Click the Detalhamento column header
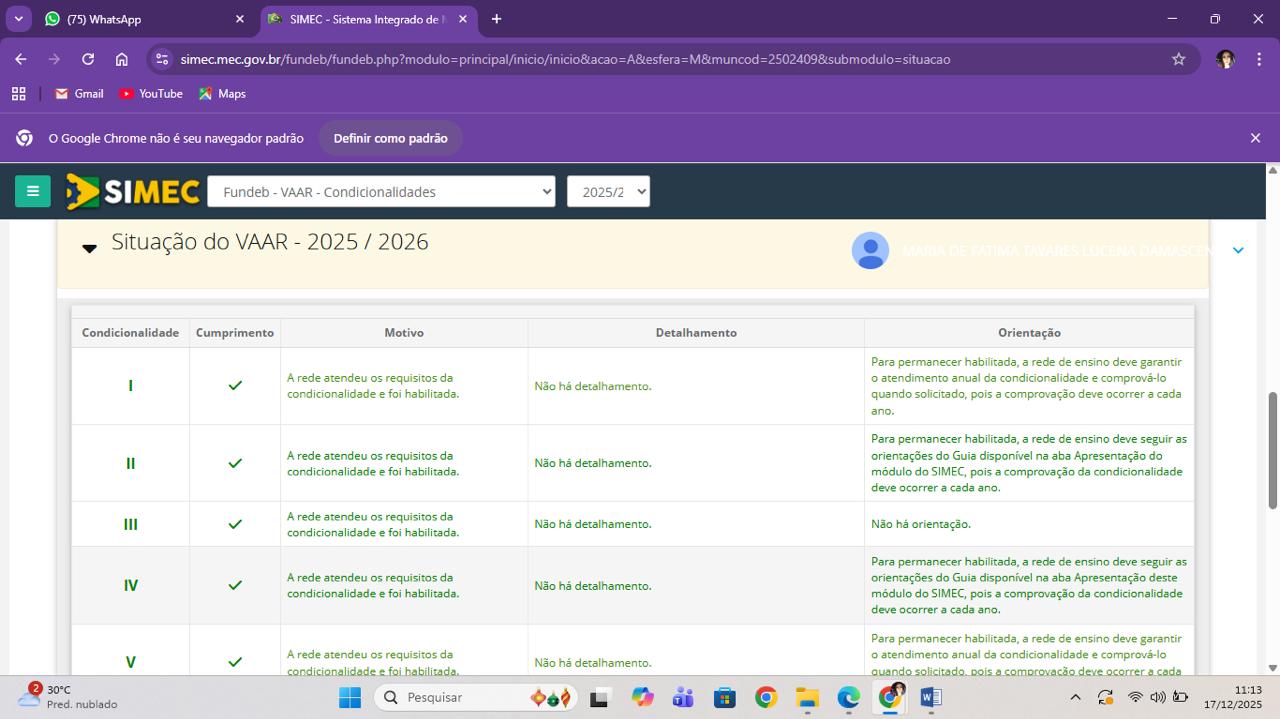Viewport: 1280px width, 719px height. coord(696,332)
